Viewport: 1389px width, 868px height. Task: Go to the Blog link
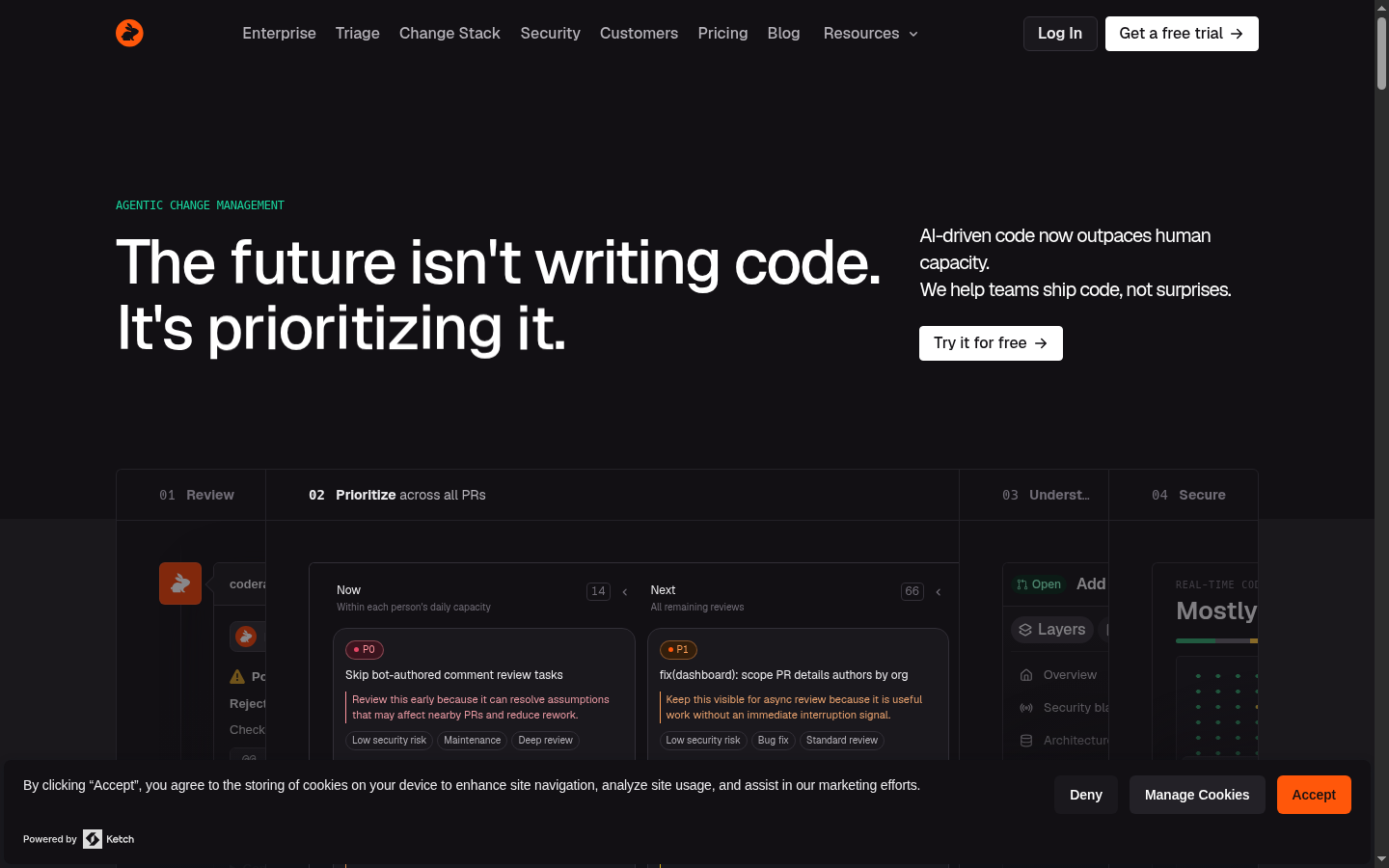coord(784,34)
